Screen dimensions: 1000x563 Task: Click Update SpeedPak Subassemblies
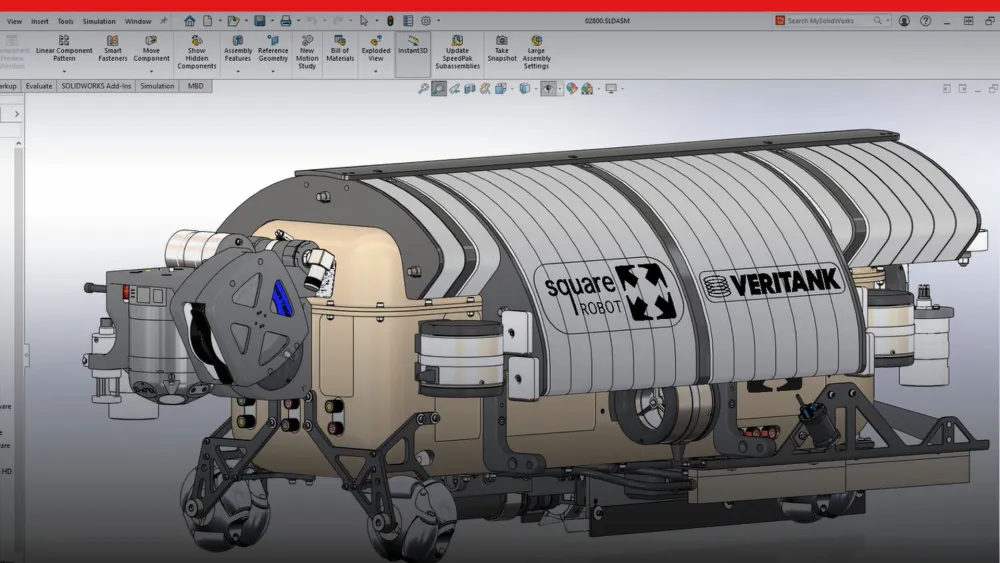pos(457,52)
